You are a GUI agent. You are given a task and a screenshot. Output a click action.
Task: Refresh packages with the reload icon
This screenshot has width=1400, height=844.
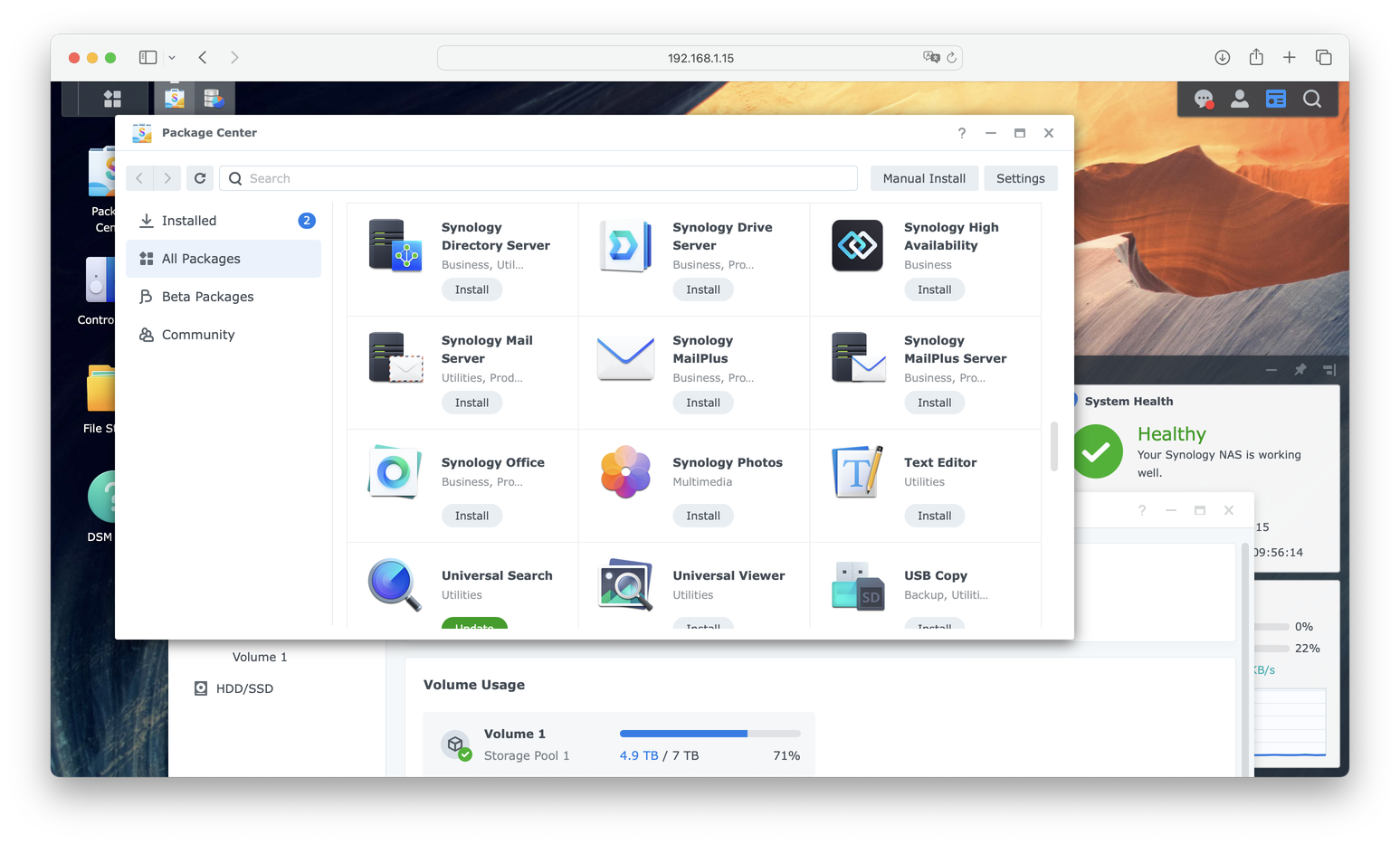coord(200,178)
